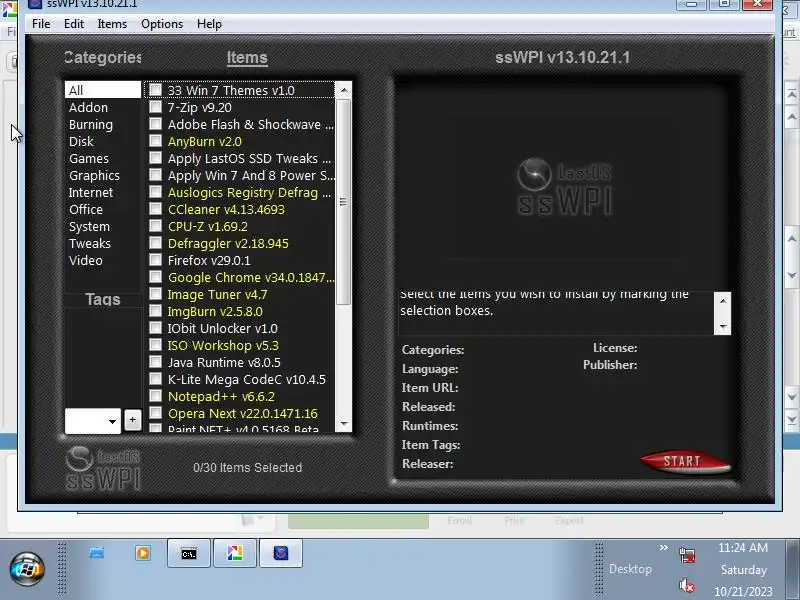The height and width of the screenshot is (600, 800).
Task: Open the Items menu
Action: point(112,24)
